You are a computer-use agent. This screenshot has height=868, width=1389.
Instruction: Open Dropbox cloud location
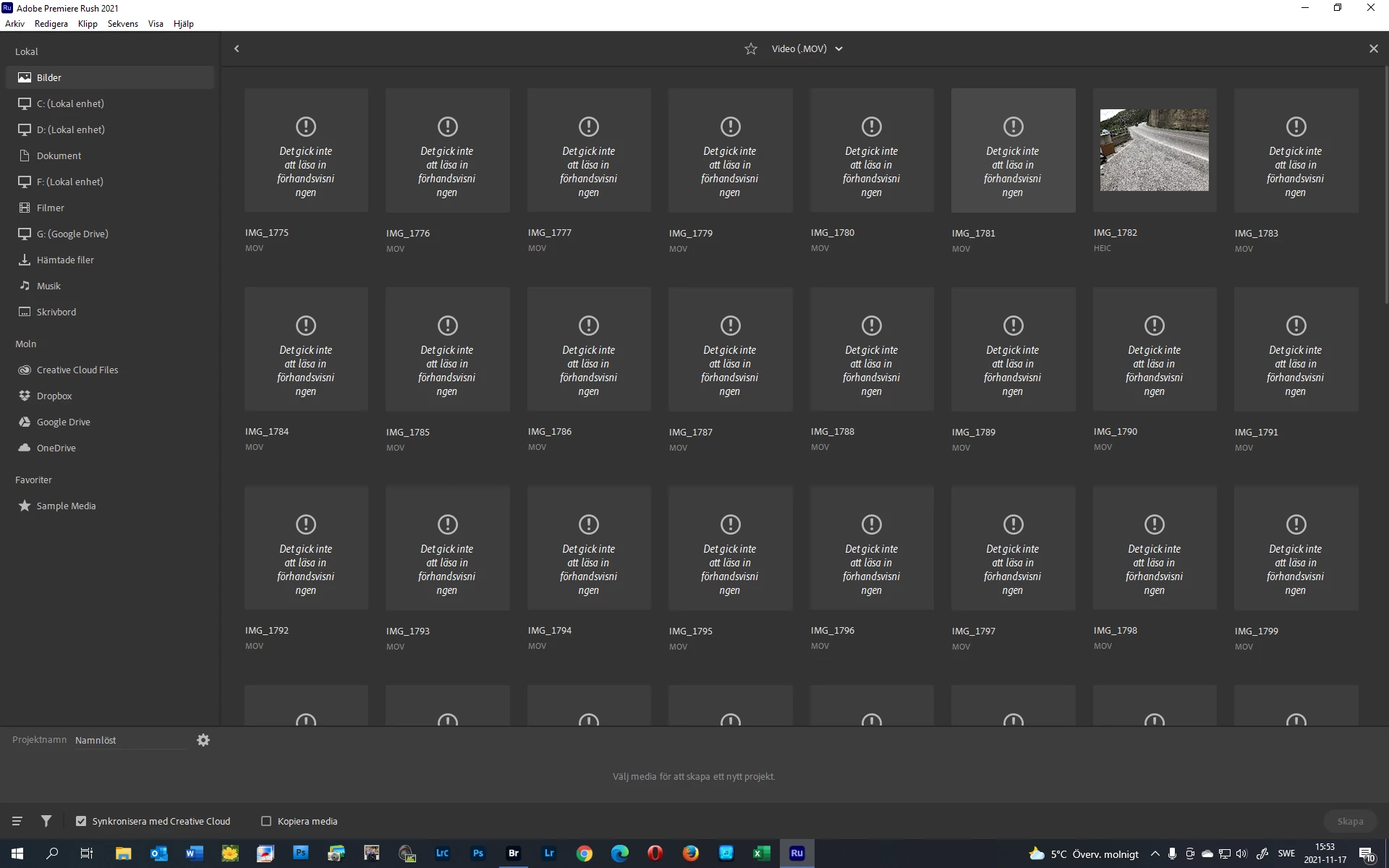[54, 396]
